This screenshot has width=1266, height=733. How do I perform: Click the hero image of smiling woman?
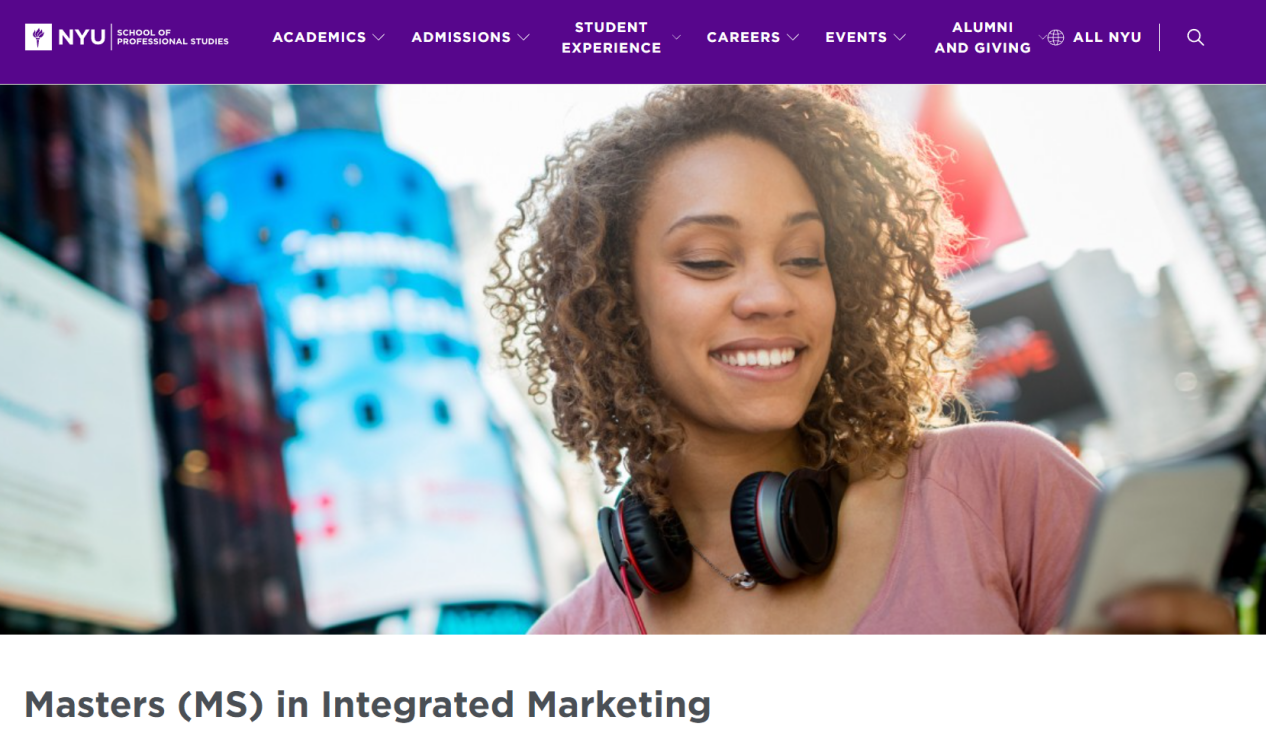click(x=633, y=360)
